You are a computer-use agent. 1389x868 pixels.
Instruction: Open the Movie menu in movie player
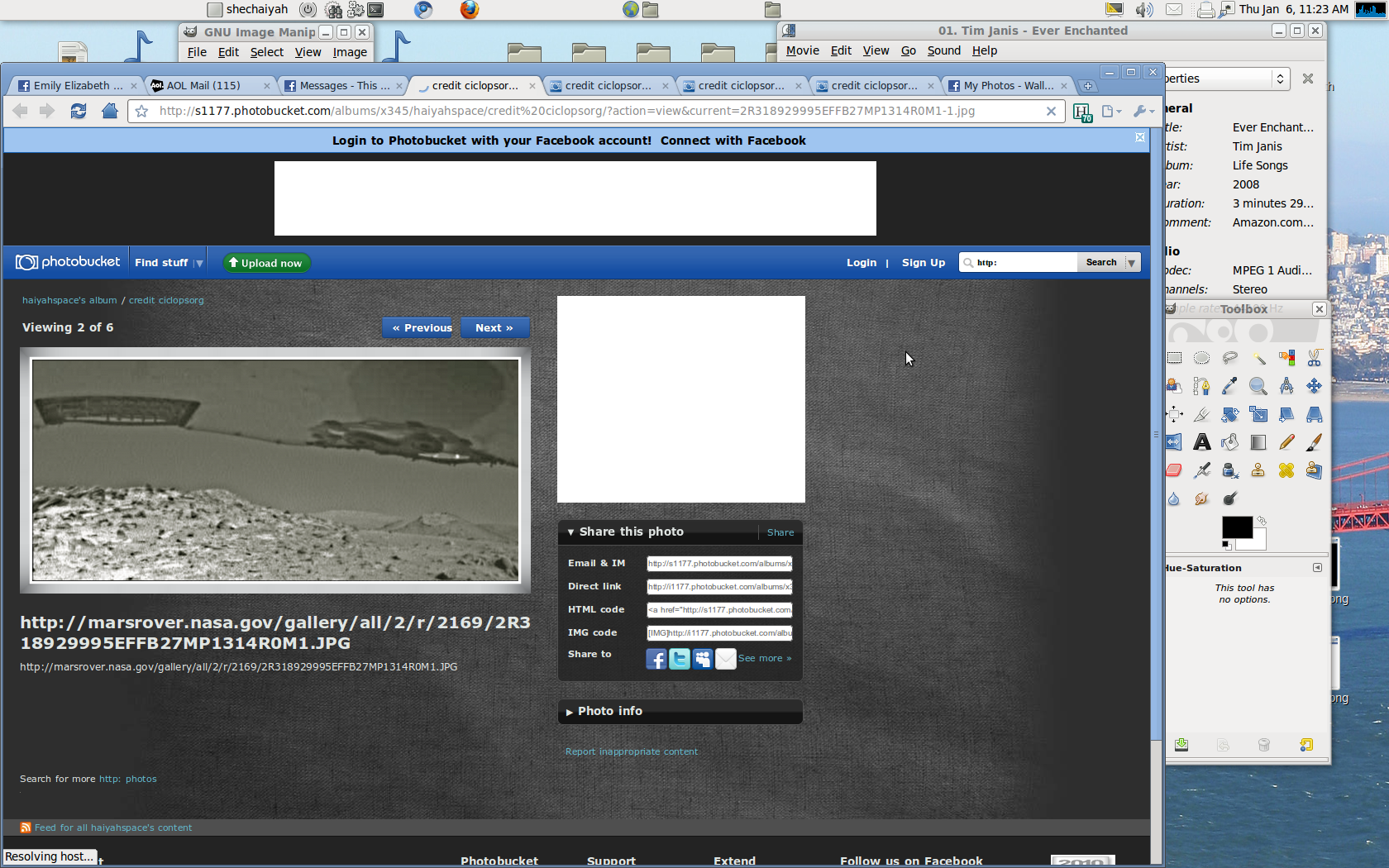coord(802,50)
